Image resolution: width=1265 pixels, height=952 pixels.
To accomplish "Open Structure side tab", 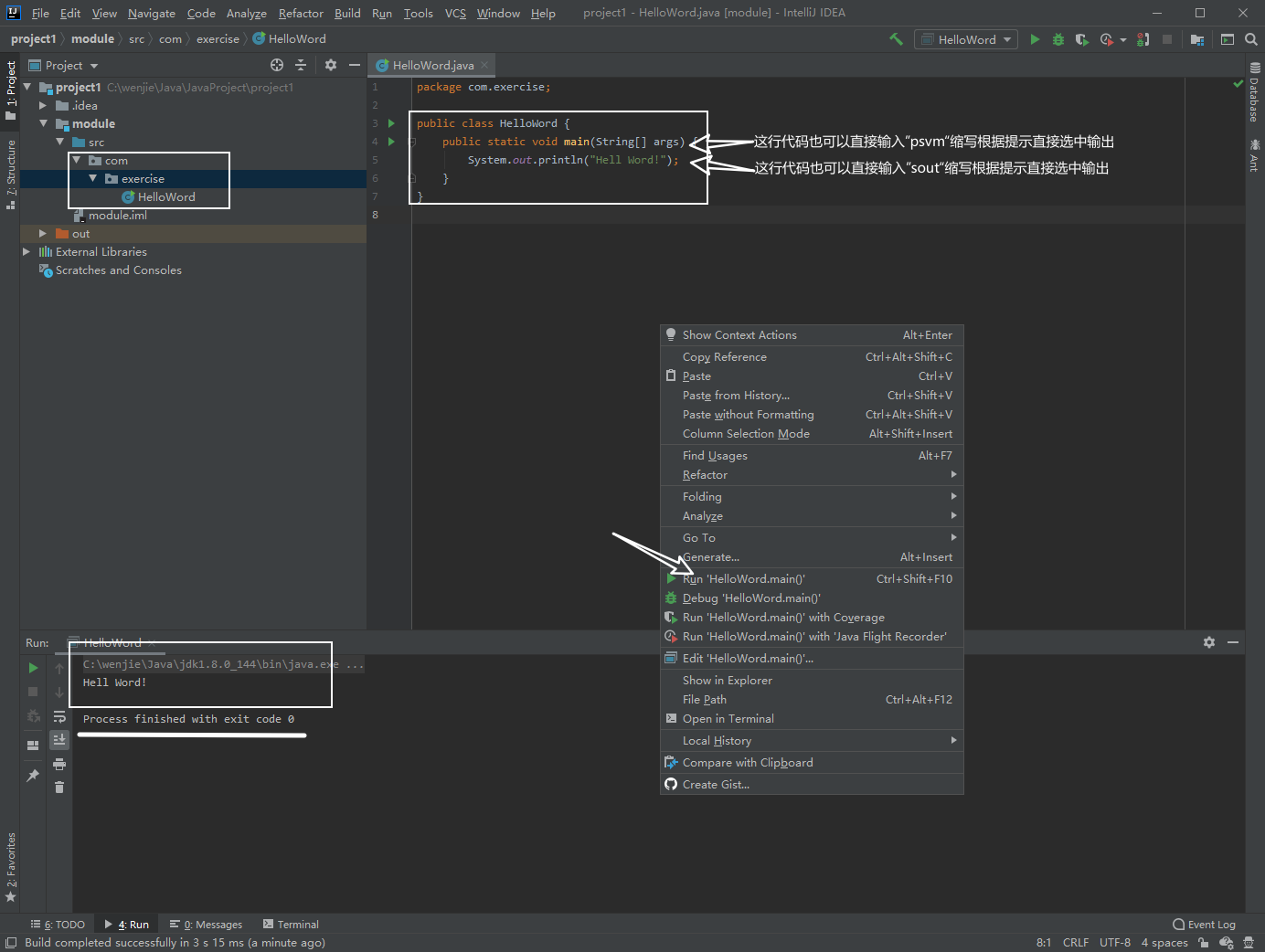I will point(11,174).
